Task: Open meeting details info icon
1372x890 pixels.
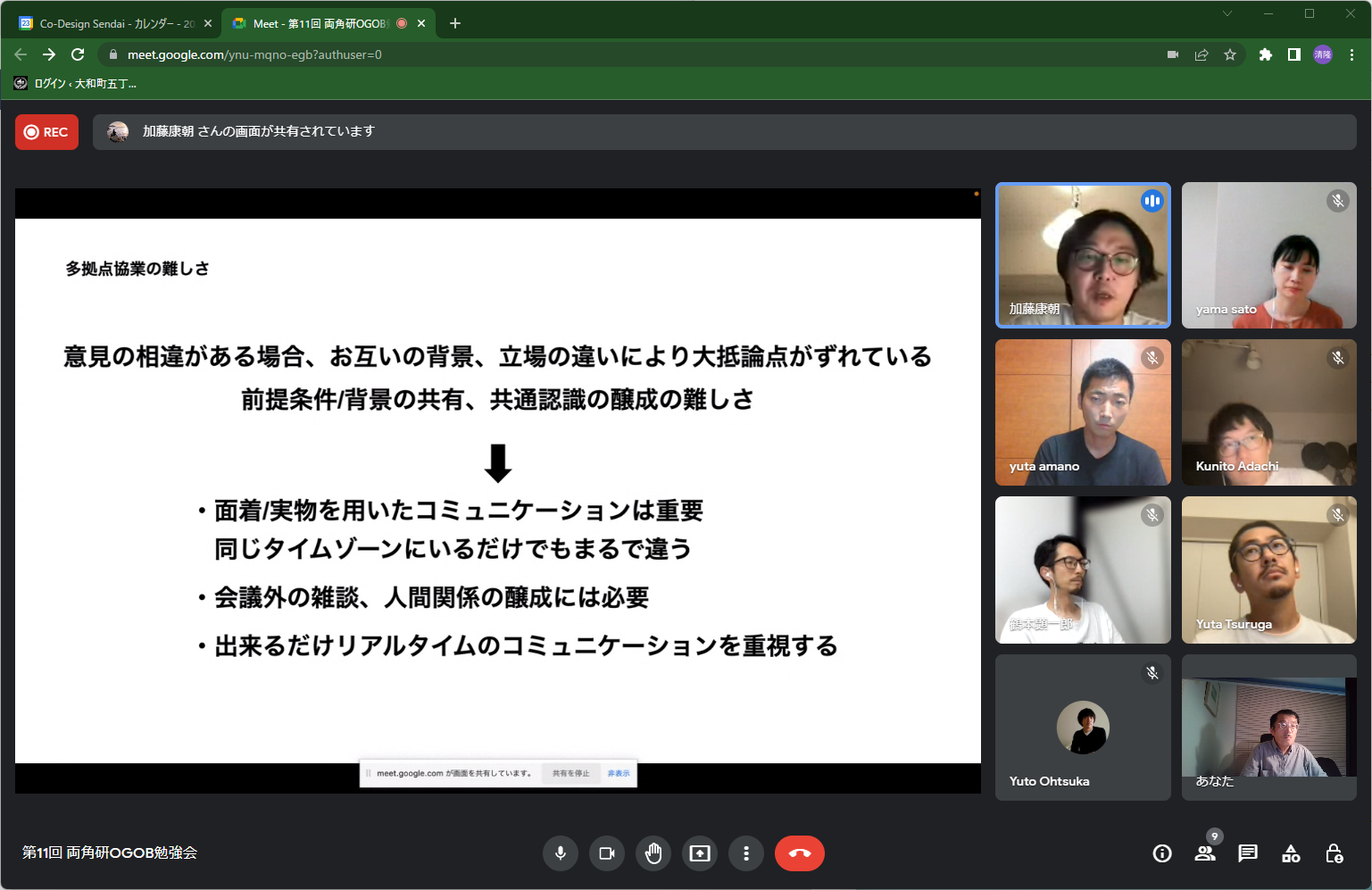Action: click(1162, 853)
